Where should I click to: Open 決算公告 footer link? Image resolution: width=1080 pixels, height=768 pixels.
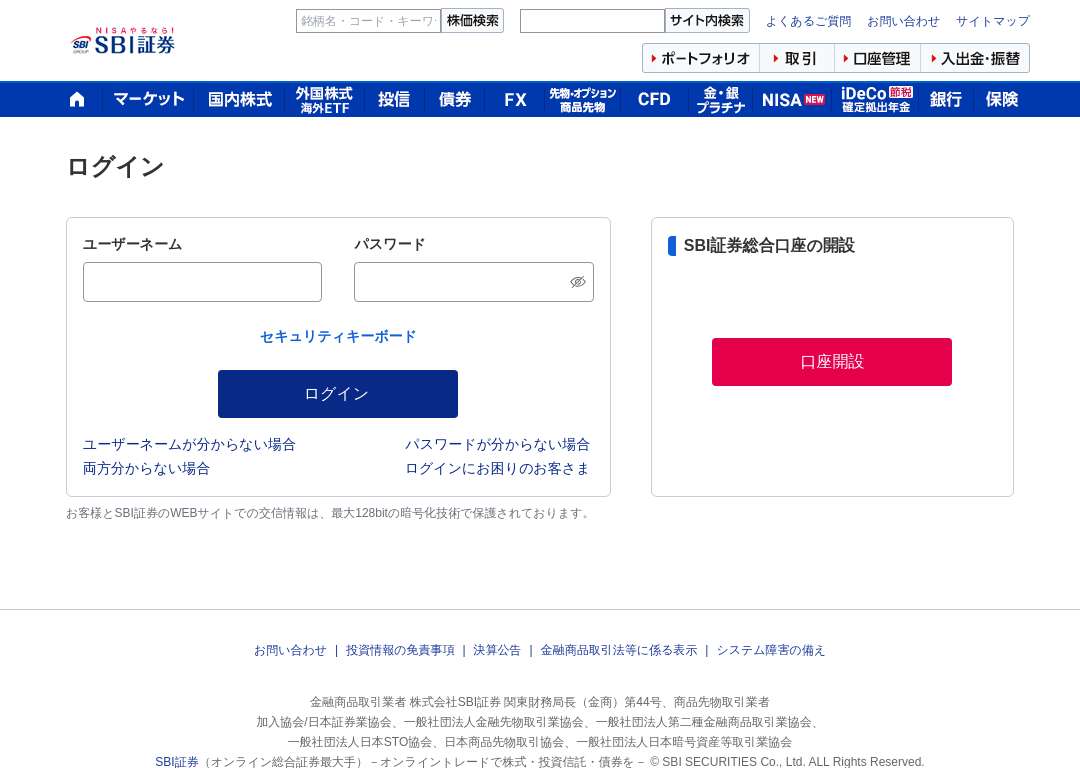click(x=497, y=650)
